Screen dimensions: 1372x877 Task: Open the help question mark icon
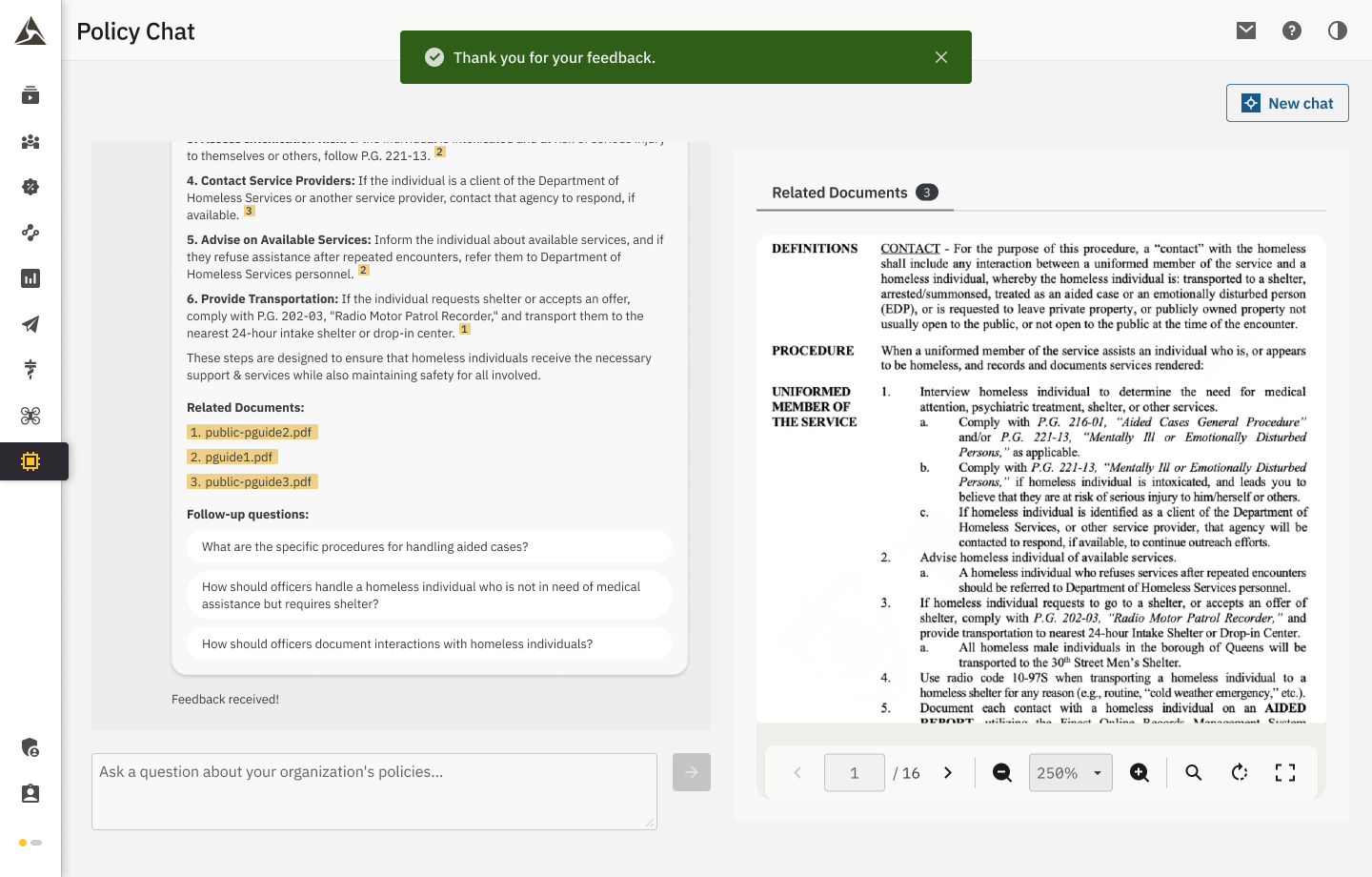point(1291,30)
